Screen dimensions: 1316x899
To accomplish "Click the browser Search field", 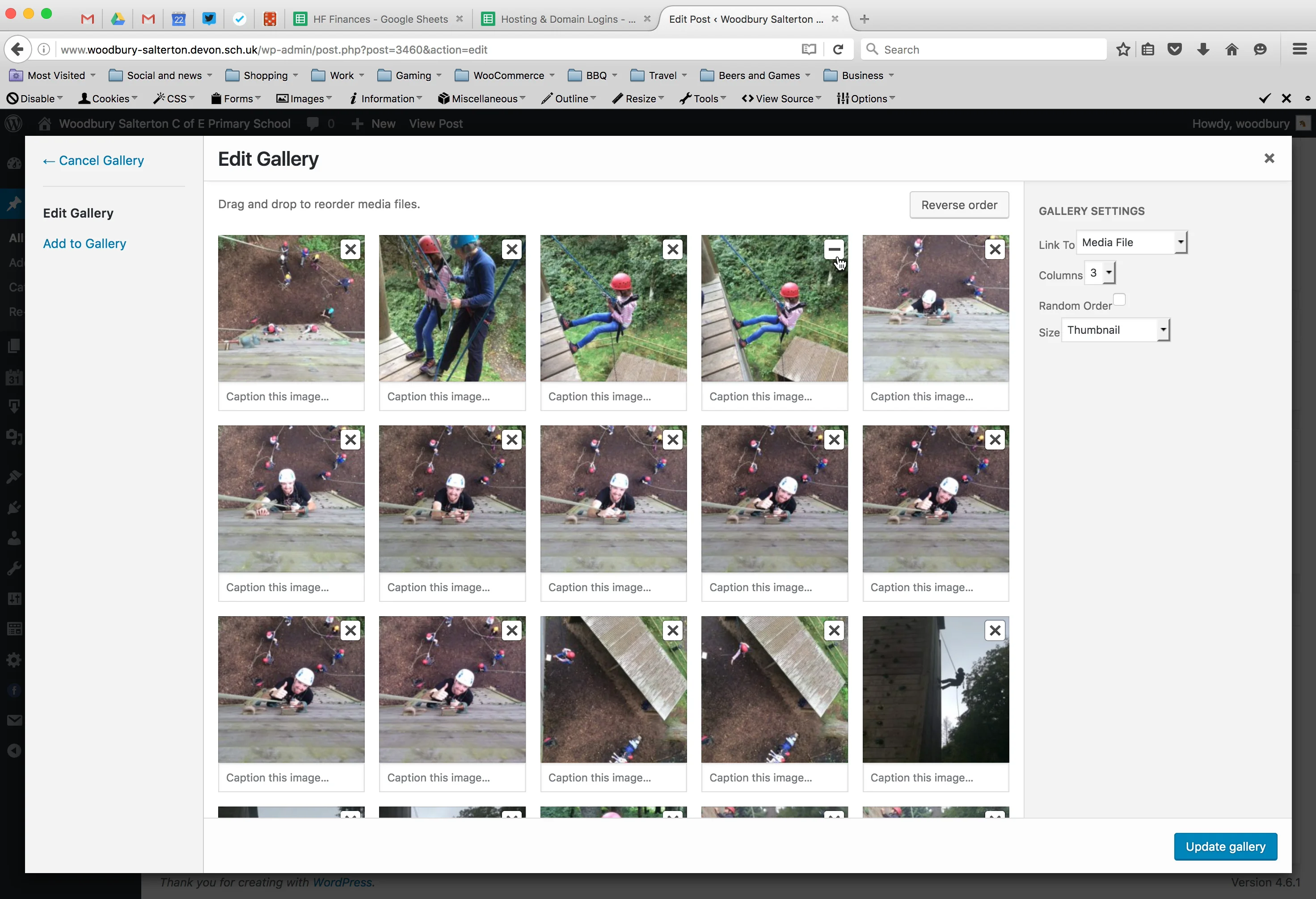I will click(x=983, y=49).
